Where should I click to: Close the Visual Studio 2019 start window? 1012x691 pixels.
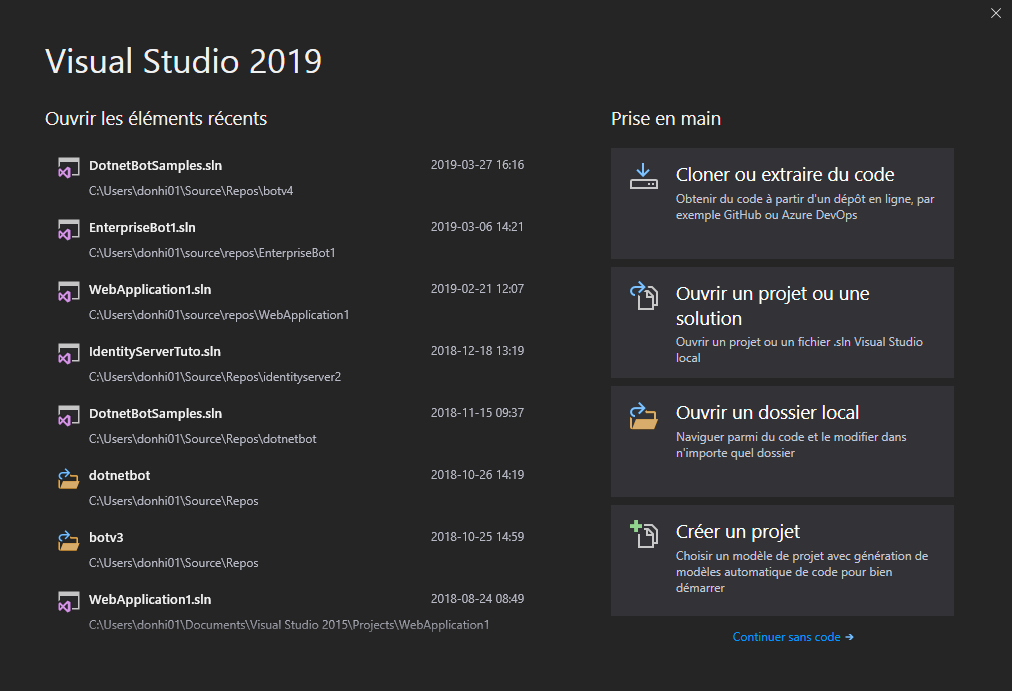pyautogui.click(x=995, y=13)
